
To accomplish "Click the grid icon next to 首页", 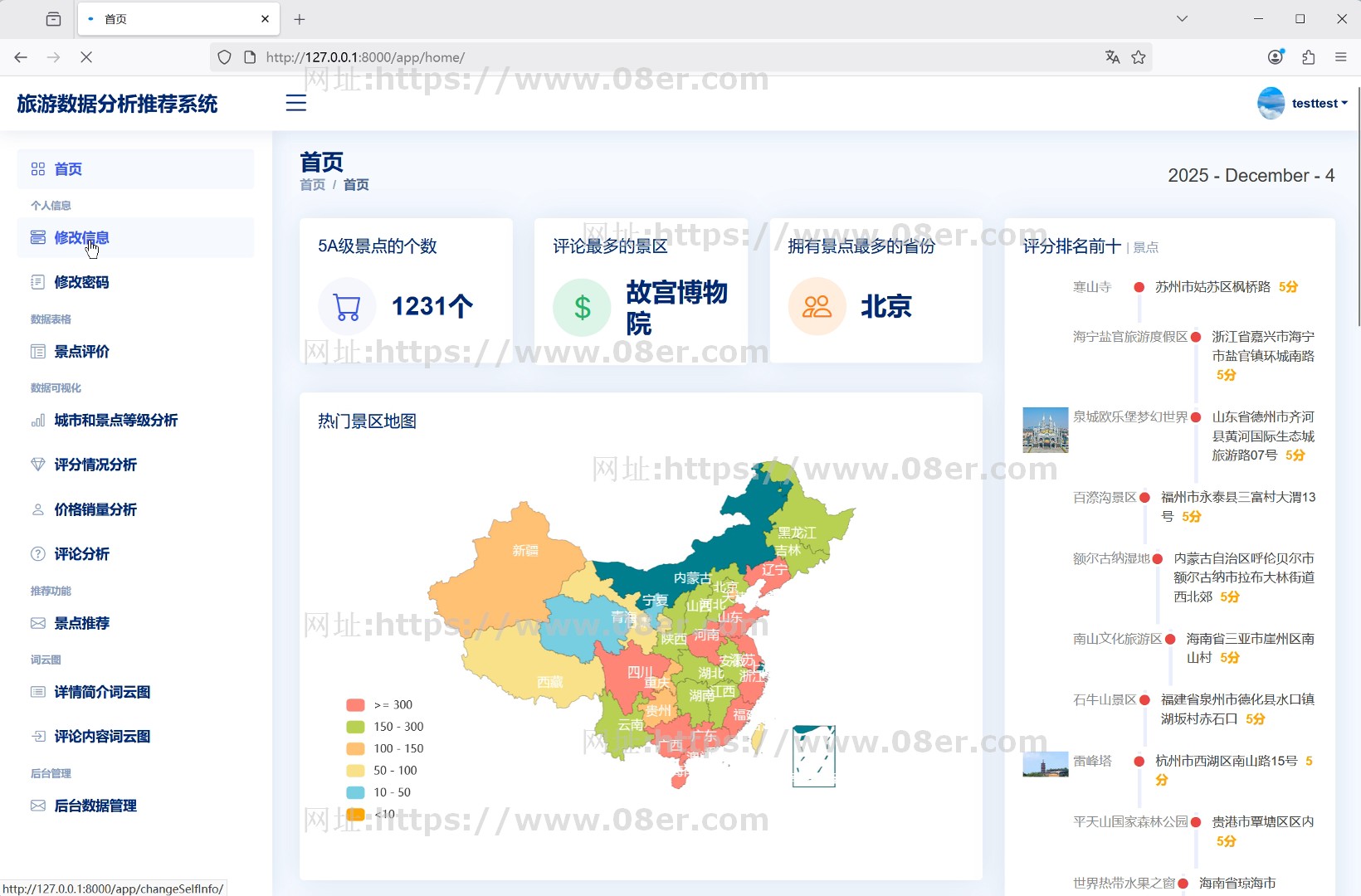I will click(38, 168).
